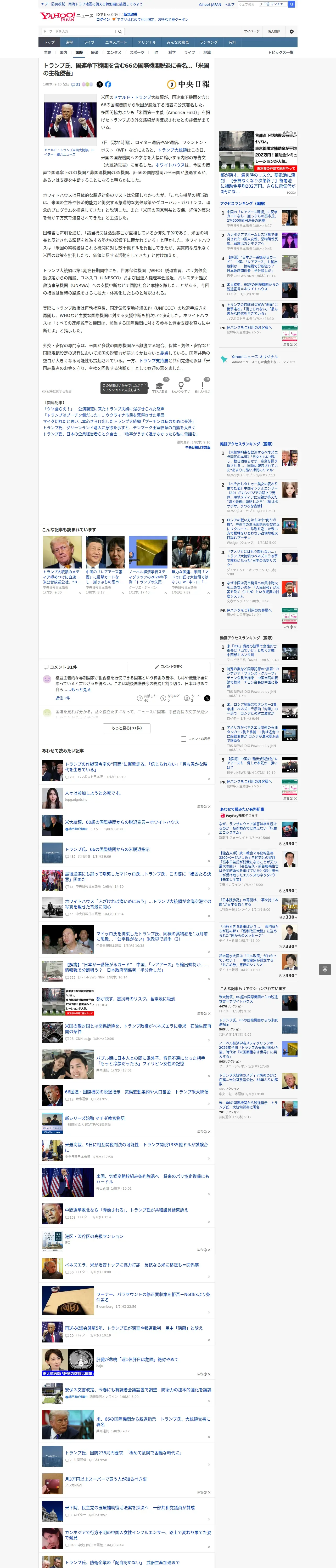Open 南海トラフ地震に備える特別編 link

[105, 4]
